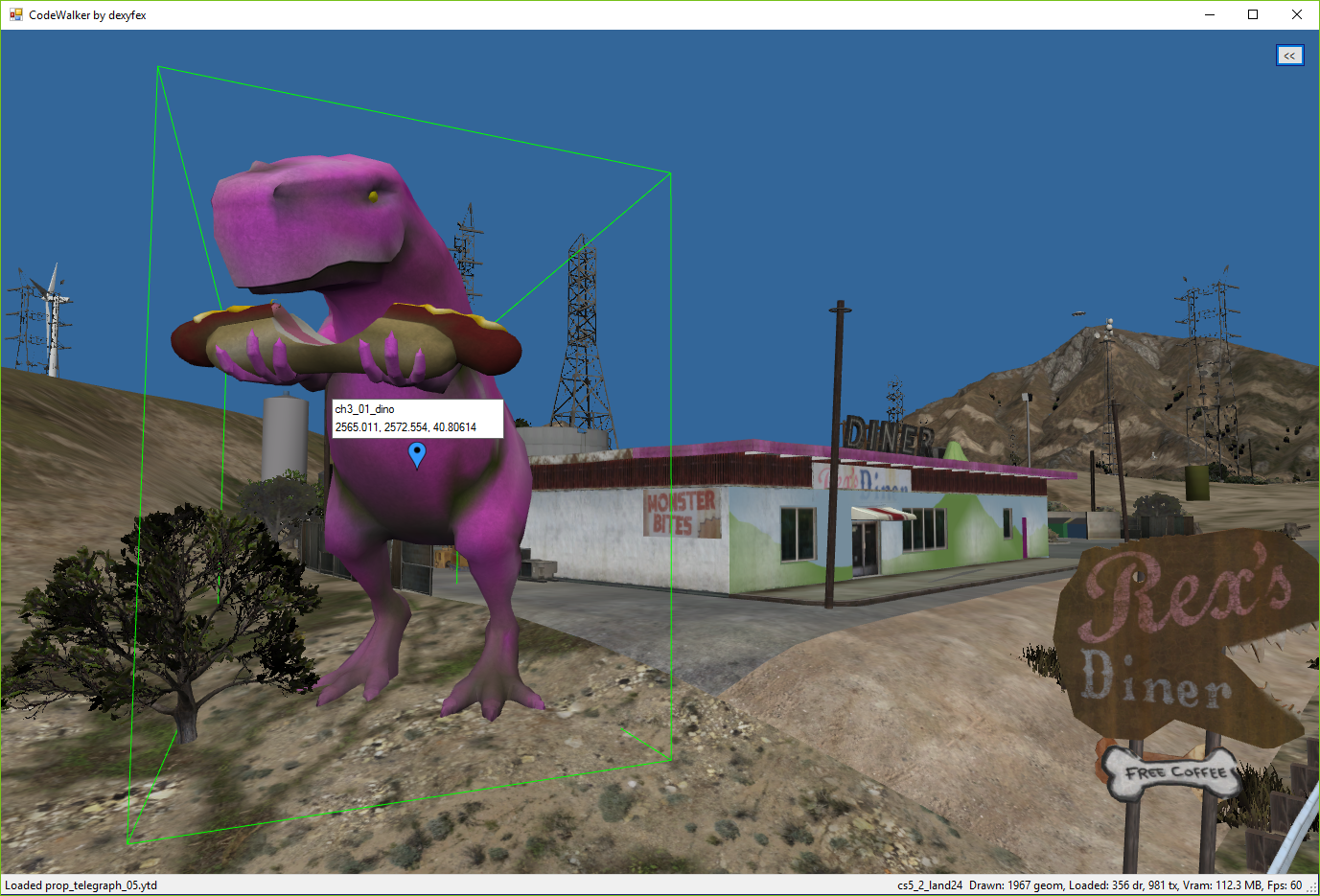Expand the tools panel with "<<" button

point(1289,56)
